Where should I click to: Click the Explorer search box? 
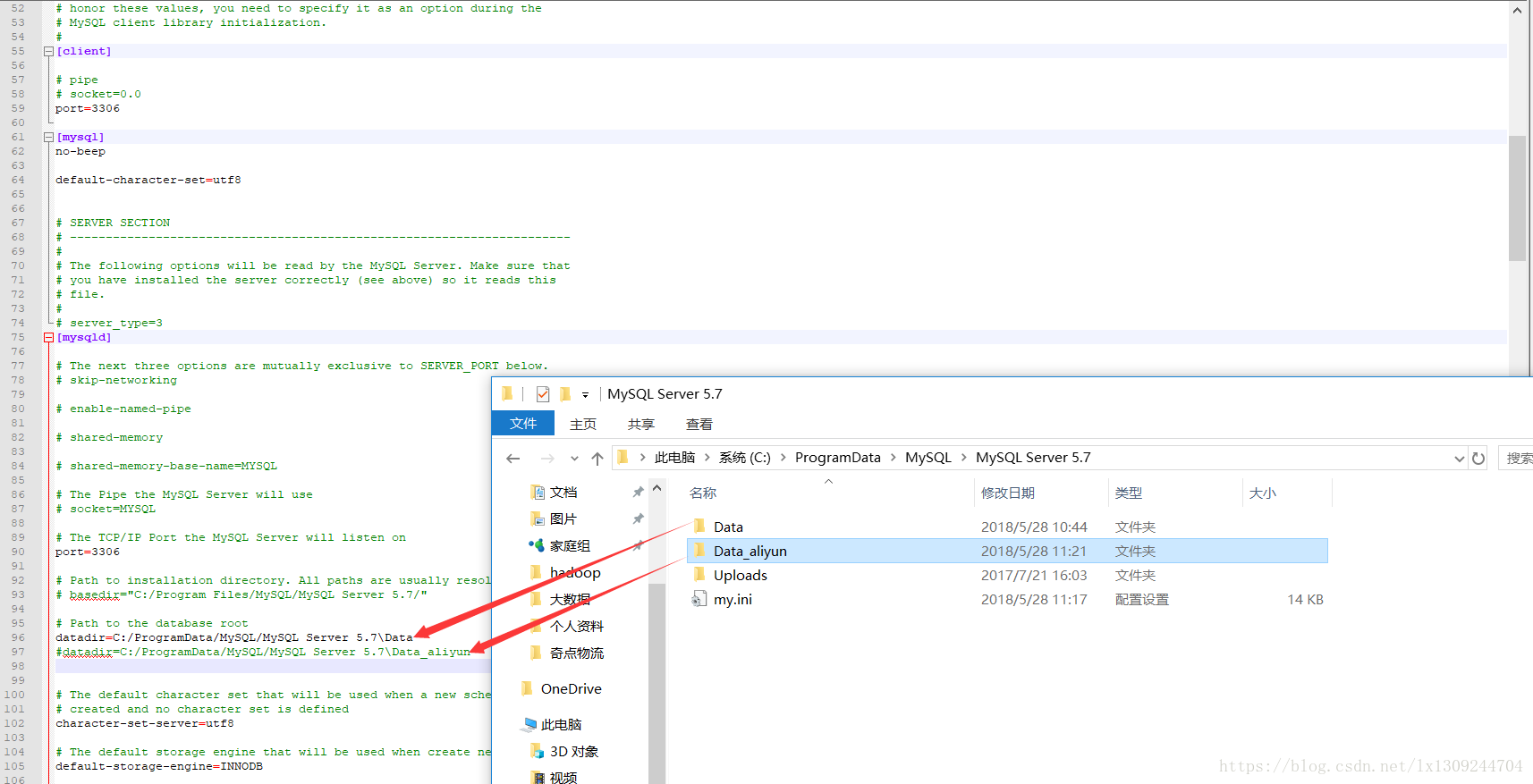click(x=1516, y=458)
